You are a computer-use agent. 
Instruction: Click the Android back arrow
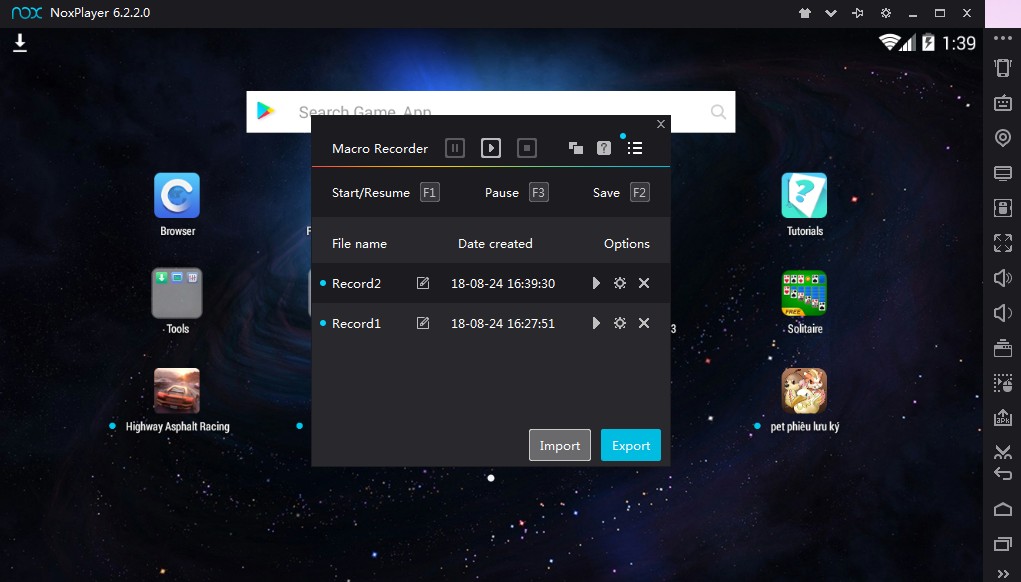pyautogui.click(x=1003, y=474)
